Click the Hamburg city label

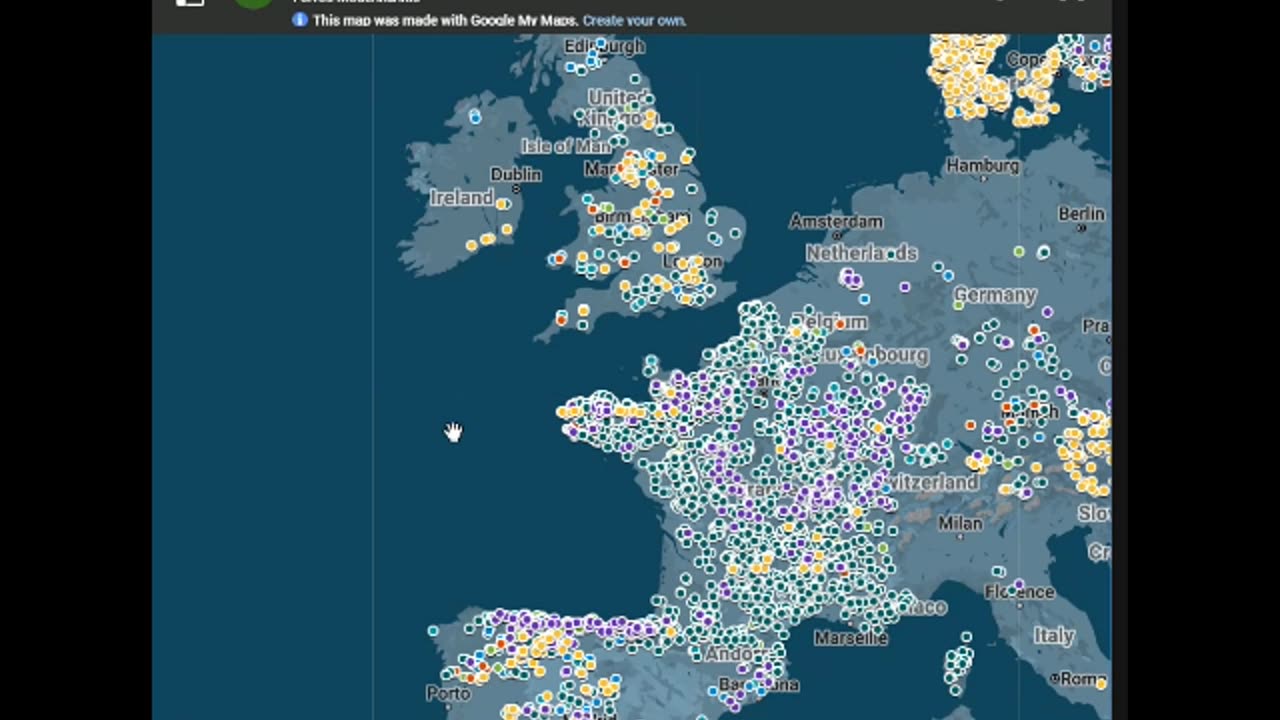point(983,166)
